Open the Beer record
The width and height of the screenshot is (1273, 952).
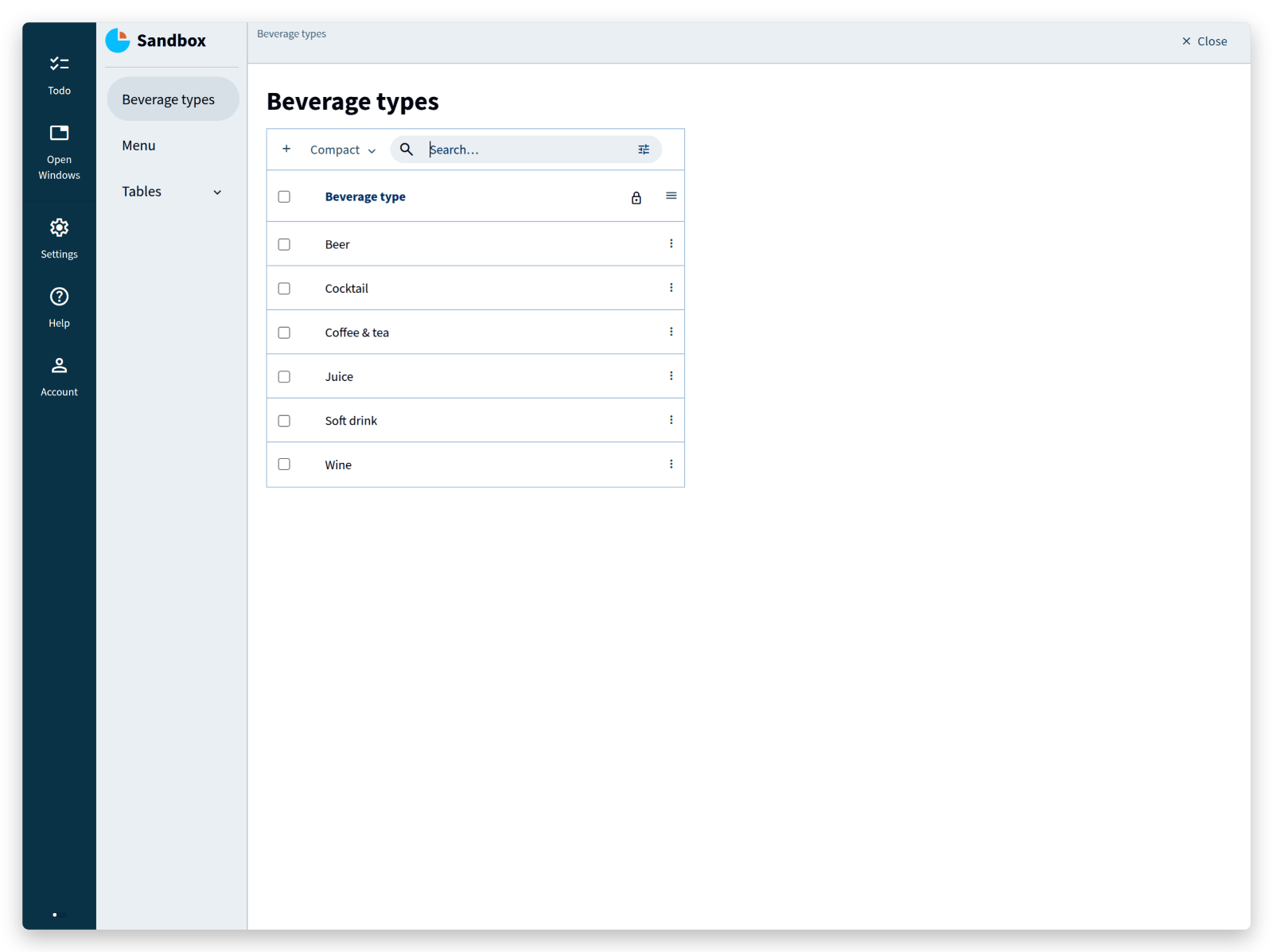[x=337, y=244]
